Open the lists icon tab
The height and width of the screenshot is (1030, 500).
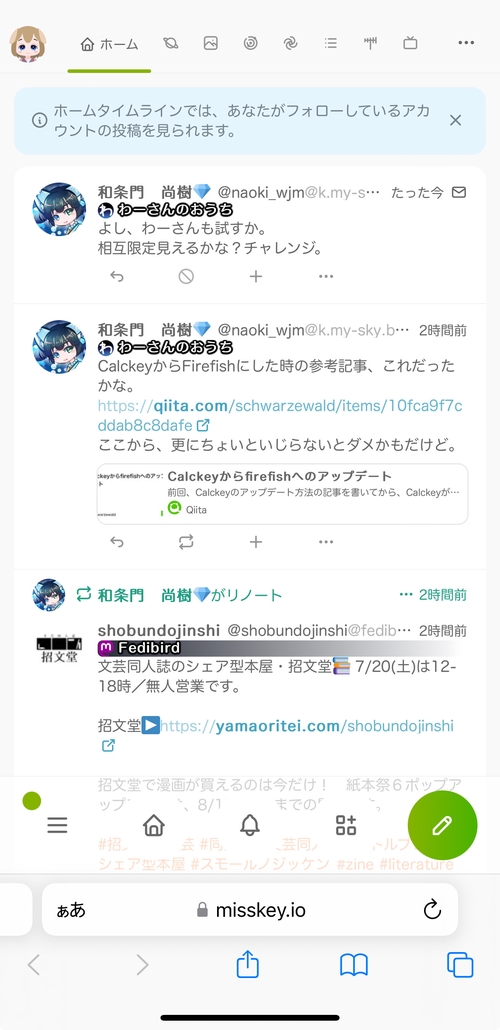330,44
